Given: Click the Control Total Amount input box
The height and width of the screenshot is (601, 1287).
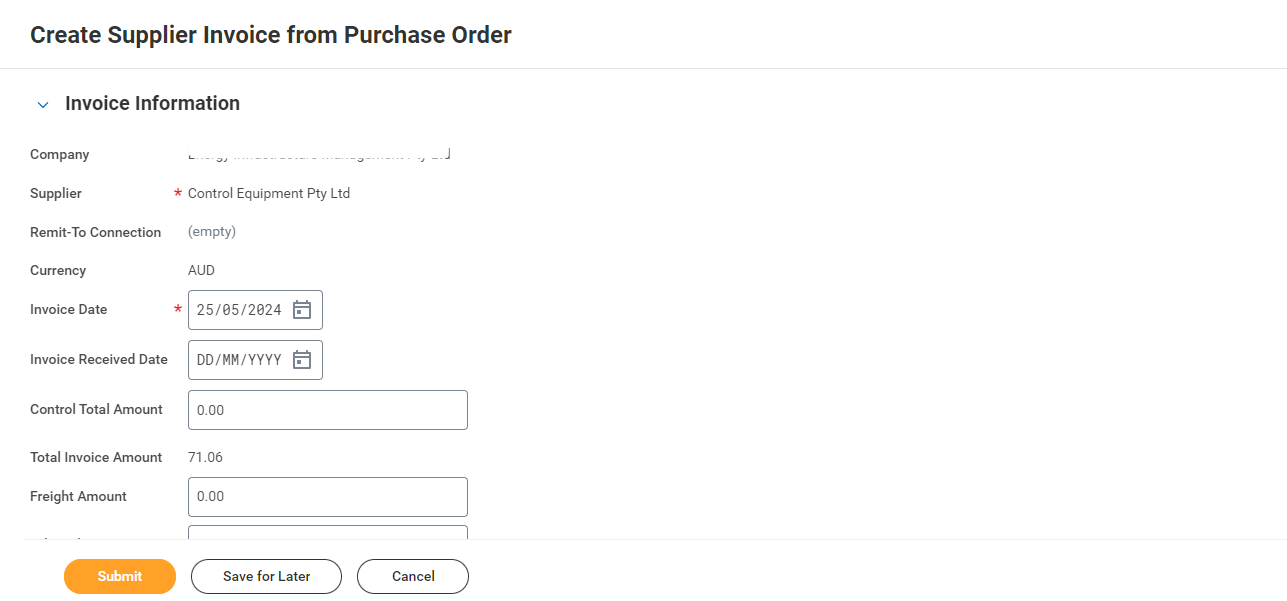Looking at the screenshot, I should tap(327, 410).
